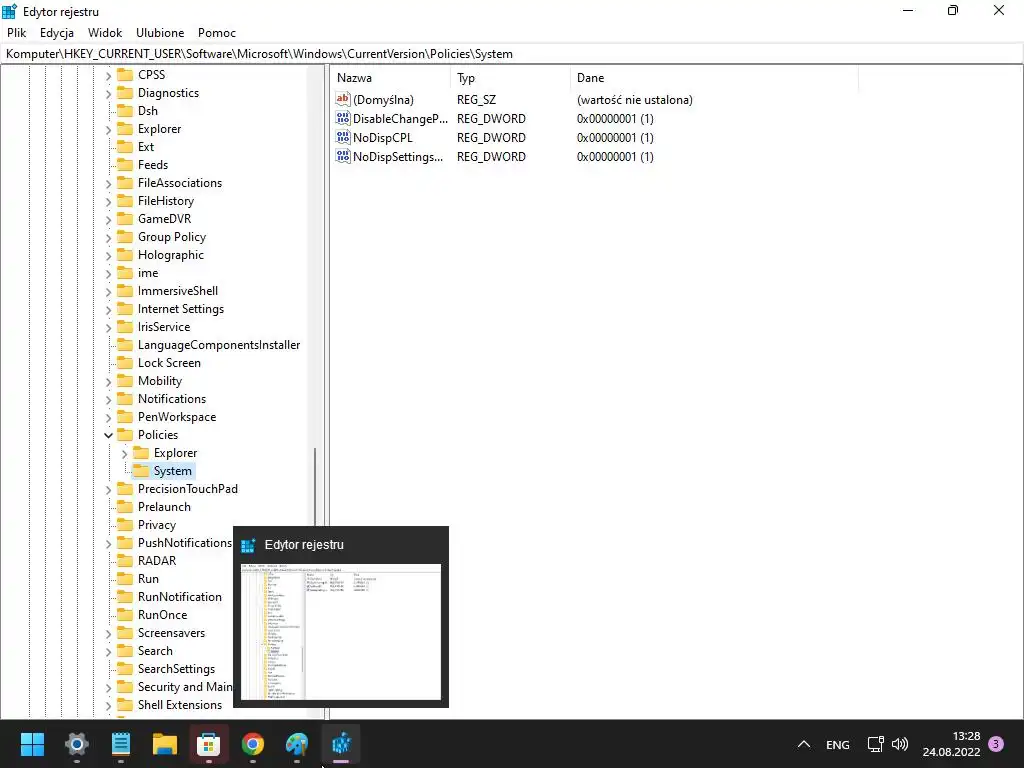
Task: Select the Feeds folder icon
Action: (125, 165)
